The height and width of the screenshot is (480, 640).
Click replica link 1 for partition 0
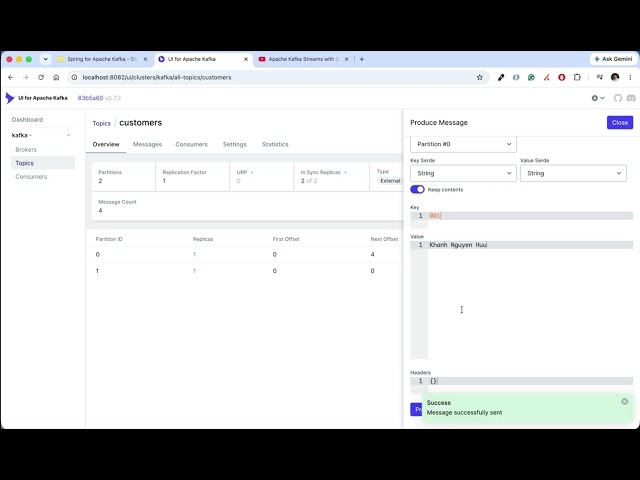194,254
